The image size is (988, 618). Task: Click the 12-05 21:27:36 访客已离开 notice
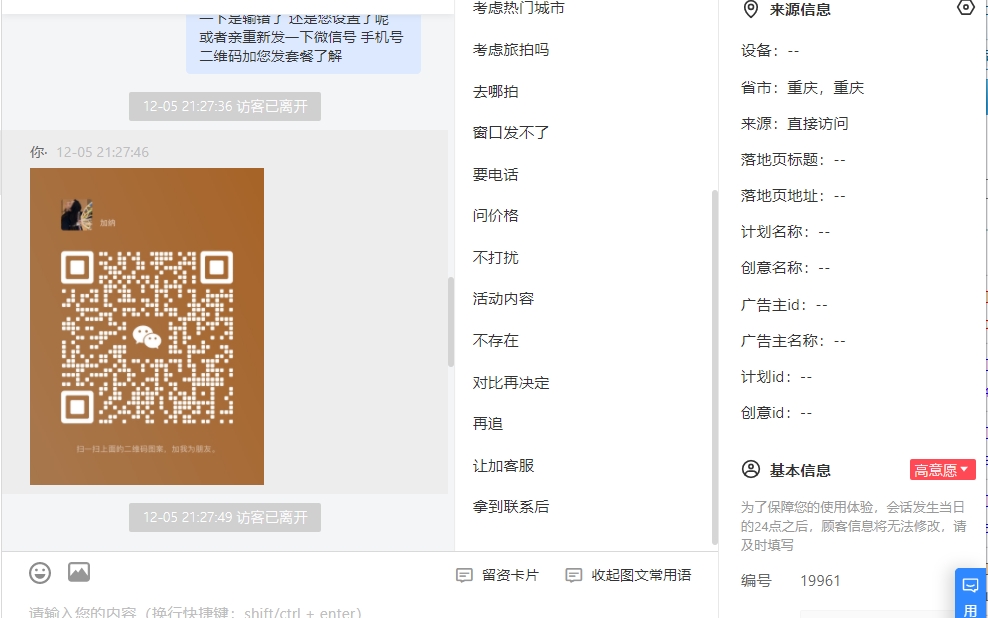click(225, 106)
